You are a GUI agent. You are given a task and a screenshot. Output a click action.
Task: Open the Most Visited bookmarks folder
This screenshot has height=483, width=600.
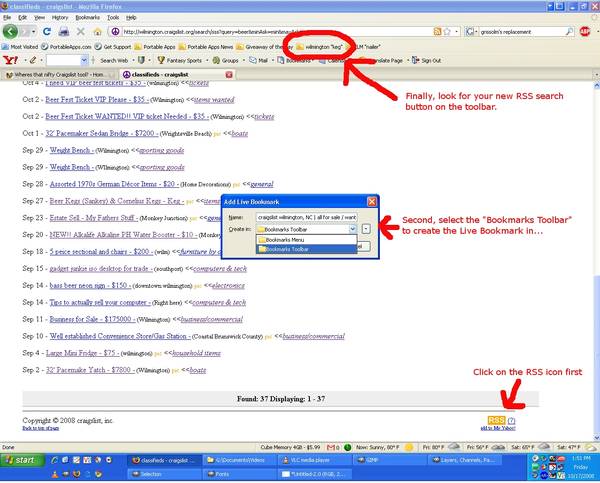tap(20, 47)
